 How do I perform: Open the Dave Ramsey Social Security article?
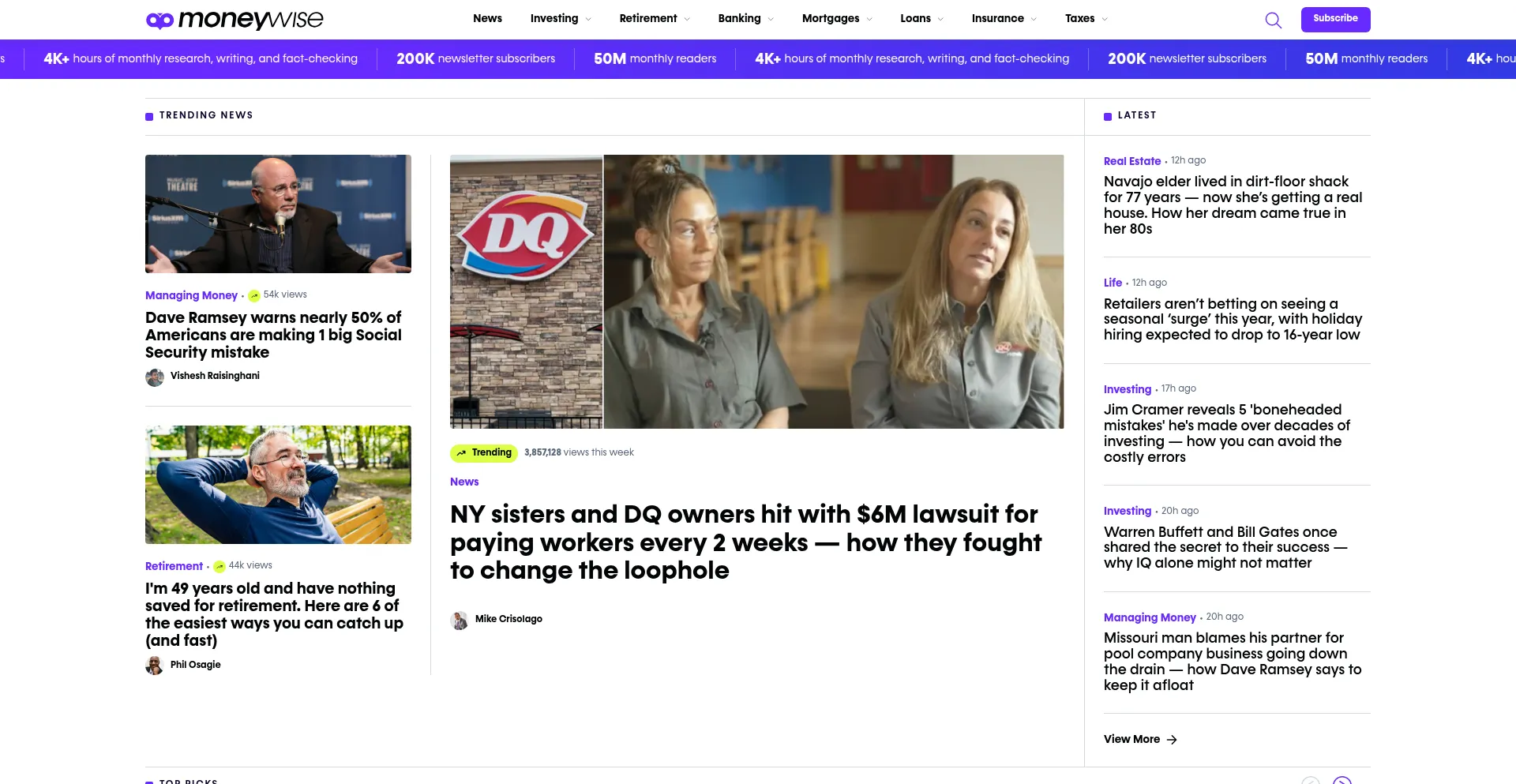tap(273, 335)
